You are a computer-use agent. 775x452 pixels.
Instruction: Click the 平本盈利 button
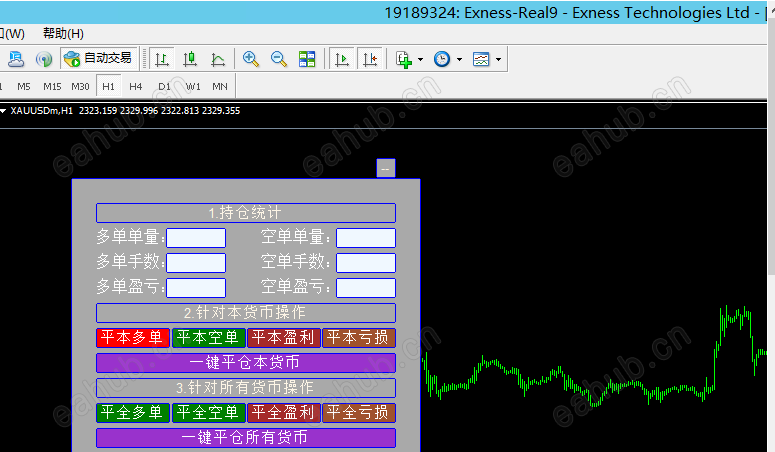coord(284,338)
